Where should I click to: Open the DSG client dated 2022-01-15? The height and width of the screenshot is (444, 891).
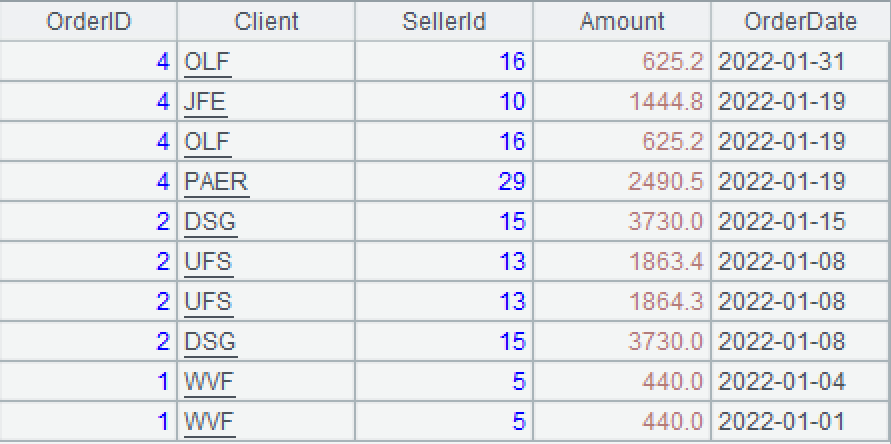point(210,221)
